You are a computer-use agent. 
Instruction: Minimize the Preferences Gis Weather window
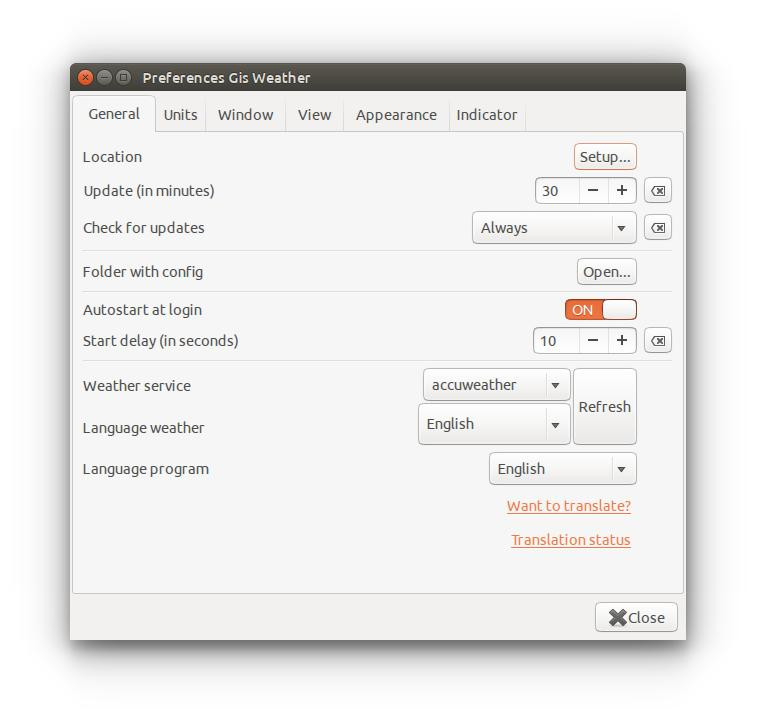pos(105,77)
